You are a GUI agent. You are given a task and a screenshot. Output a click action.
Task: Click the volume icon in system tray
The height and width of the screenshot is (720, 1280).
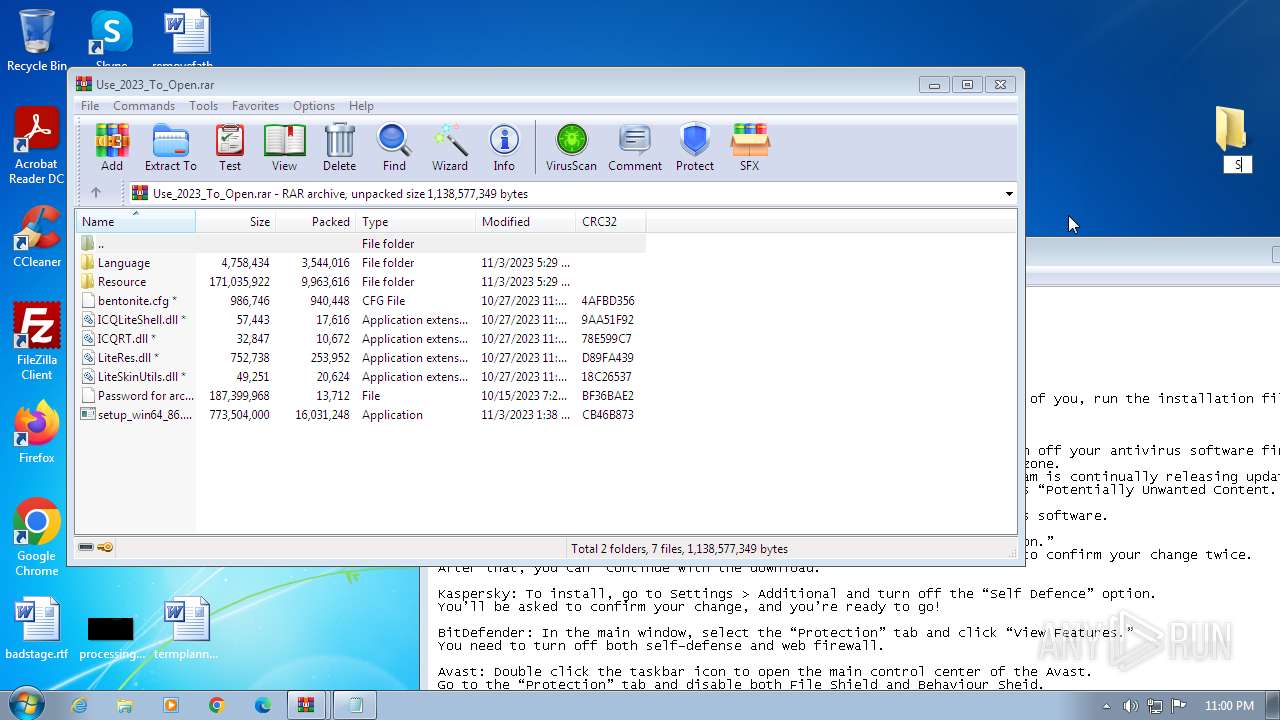[1131, 705]
